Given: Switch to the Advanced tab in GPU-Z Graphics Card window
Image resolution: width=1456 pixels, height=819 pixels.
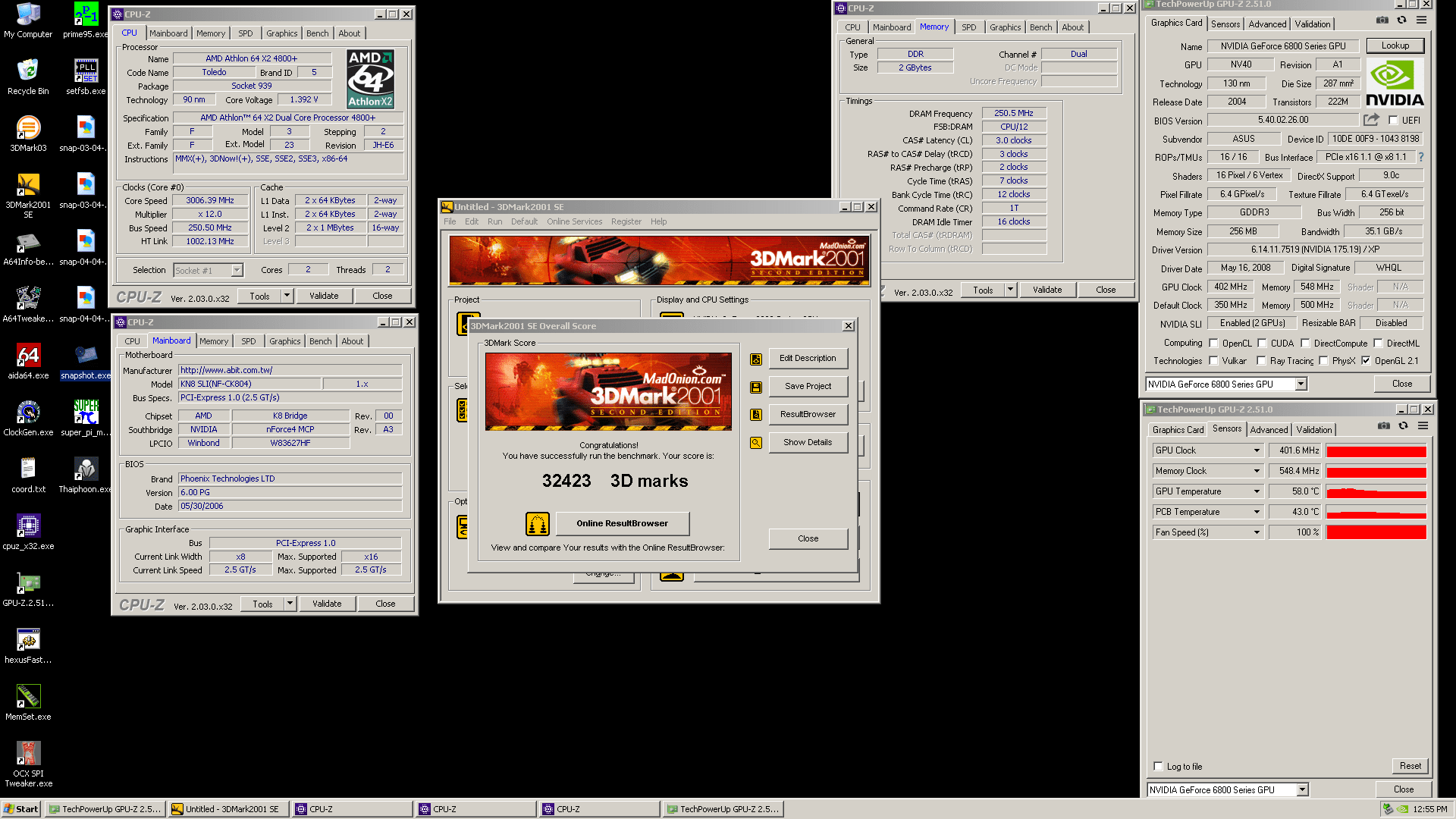Looking at the screenshot, I should 1267,24.
